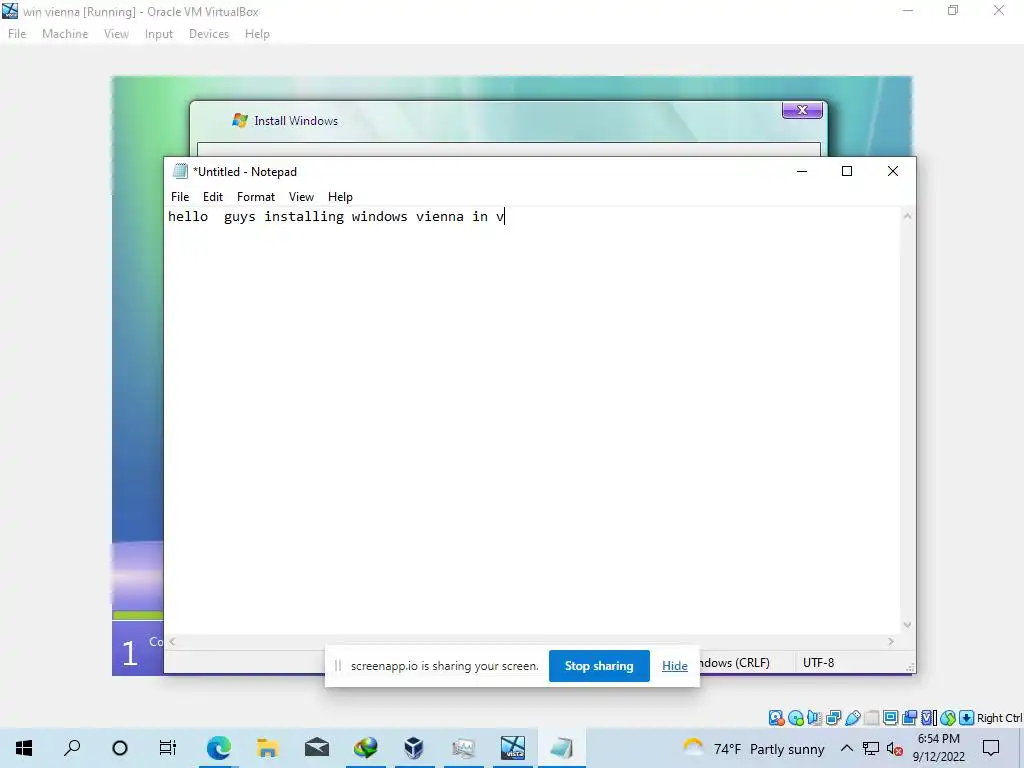Image resolution: width=1024 pixels, height=768 pixels.
Task: Minimize the Notepad window
Action: click(802, 171)
